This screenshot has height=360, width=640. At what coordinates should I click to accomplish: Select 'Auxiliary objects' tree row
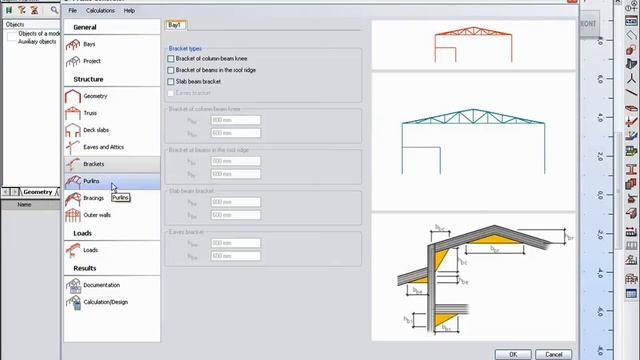point(37,42)
